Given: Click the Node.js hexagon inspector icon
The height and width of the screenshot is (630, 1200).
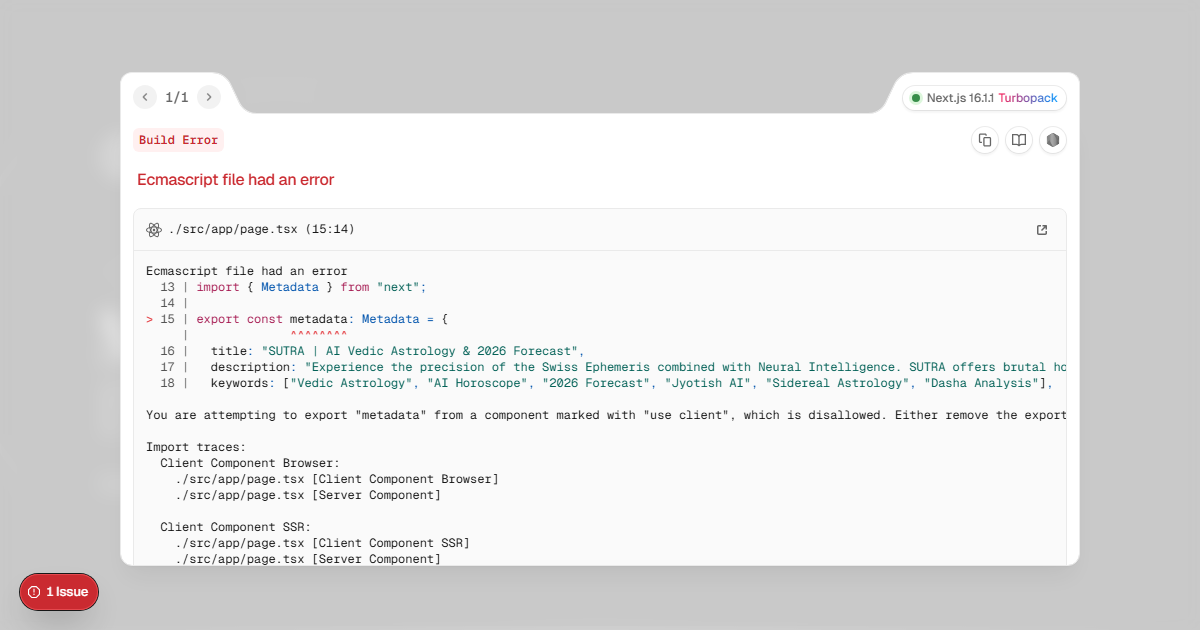Looking at the screenshot, I should [1053, 140].
